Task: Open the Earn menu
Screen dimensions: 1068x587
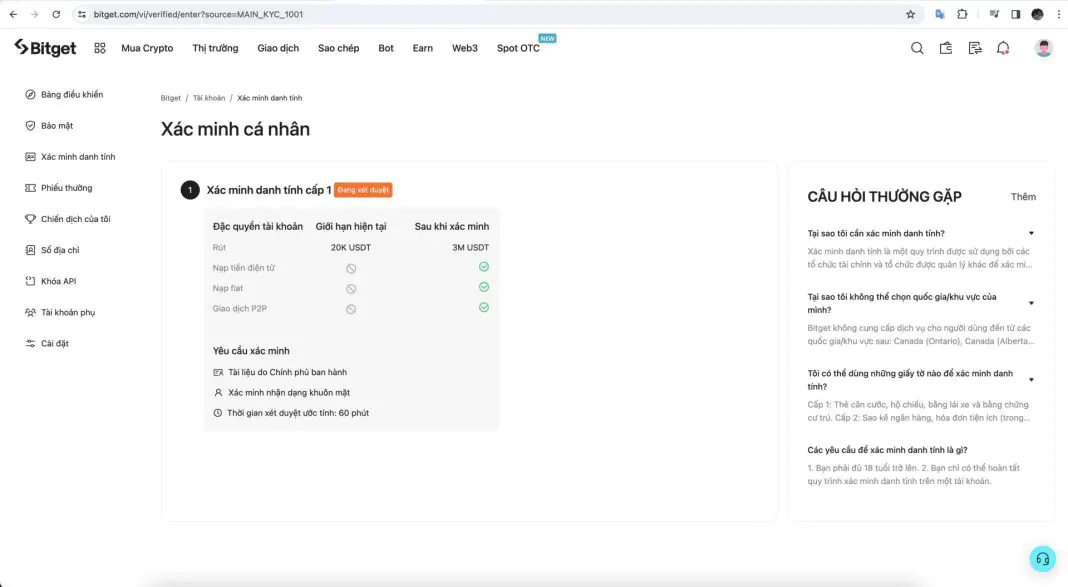Action: pyautogui.click(x=422, y=48)
